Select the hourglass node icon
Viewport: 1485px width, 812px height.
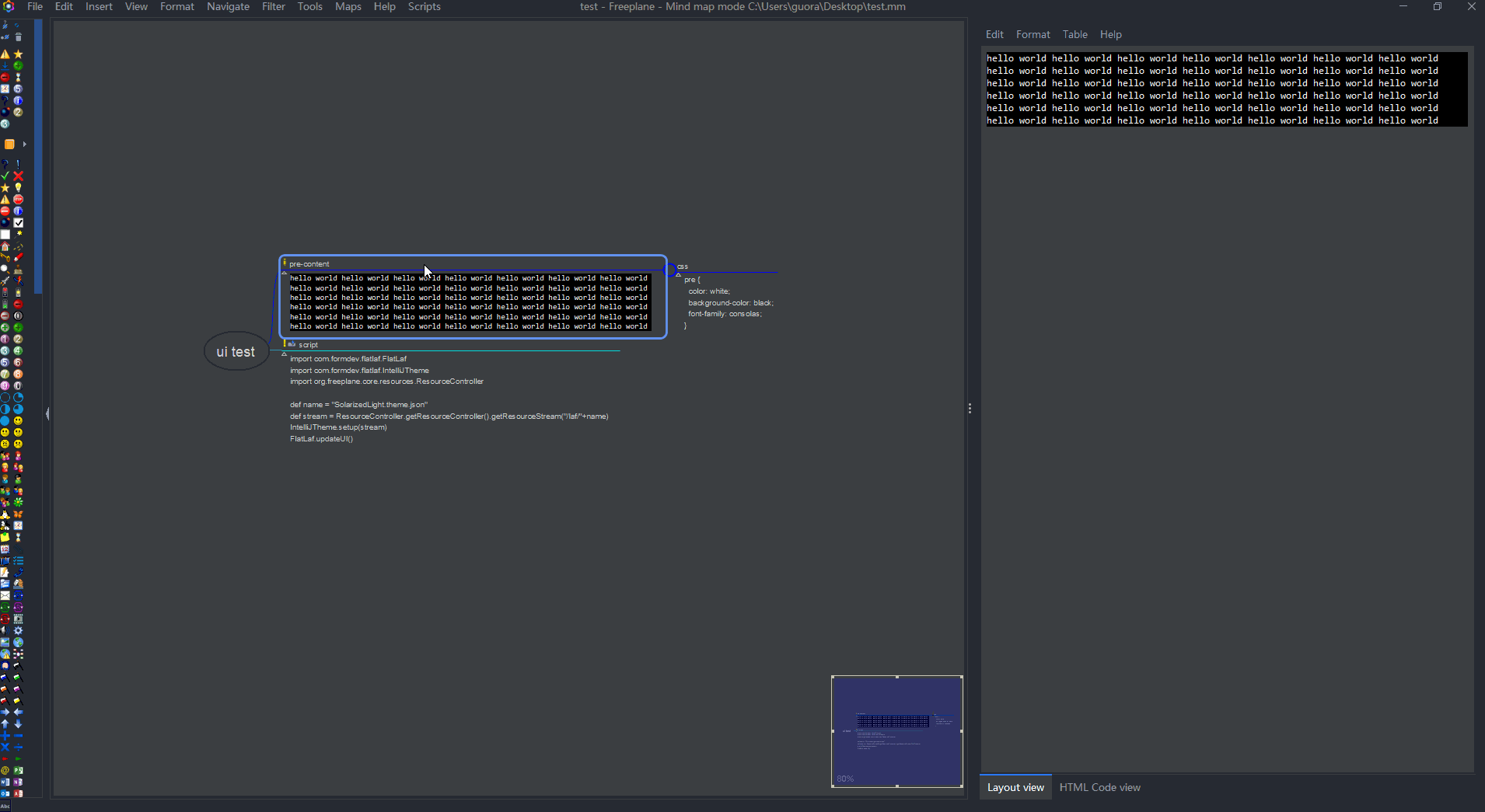coord(19,77)
